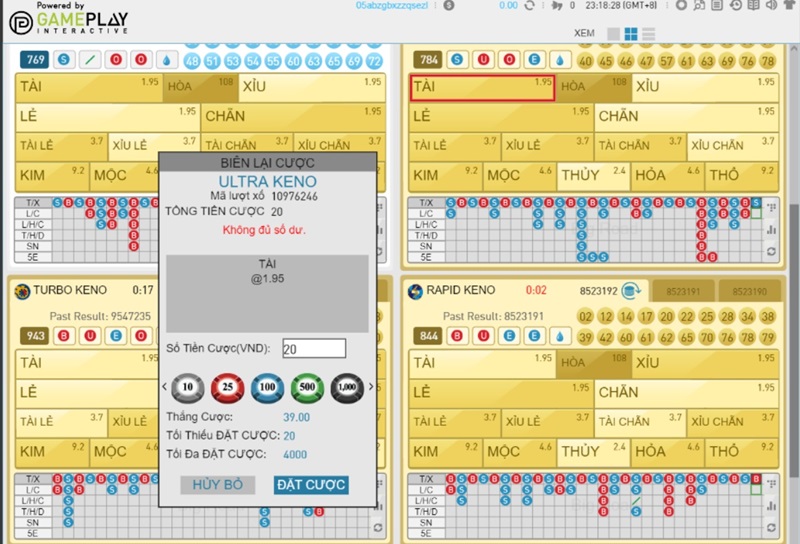Image resolution: width=800 pixels, height=544 pixels.
Task: Mute sound with the speaker icon
Action: [771, 6]
